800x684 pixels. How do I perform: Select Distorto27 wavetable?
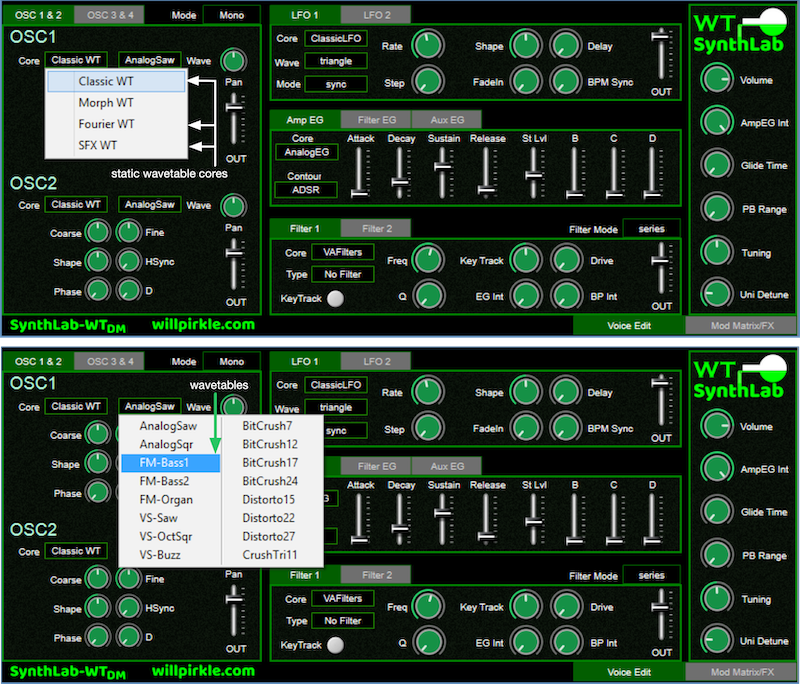[272, 536]
